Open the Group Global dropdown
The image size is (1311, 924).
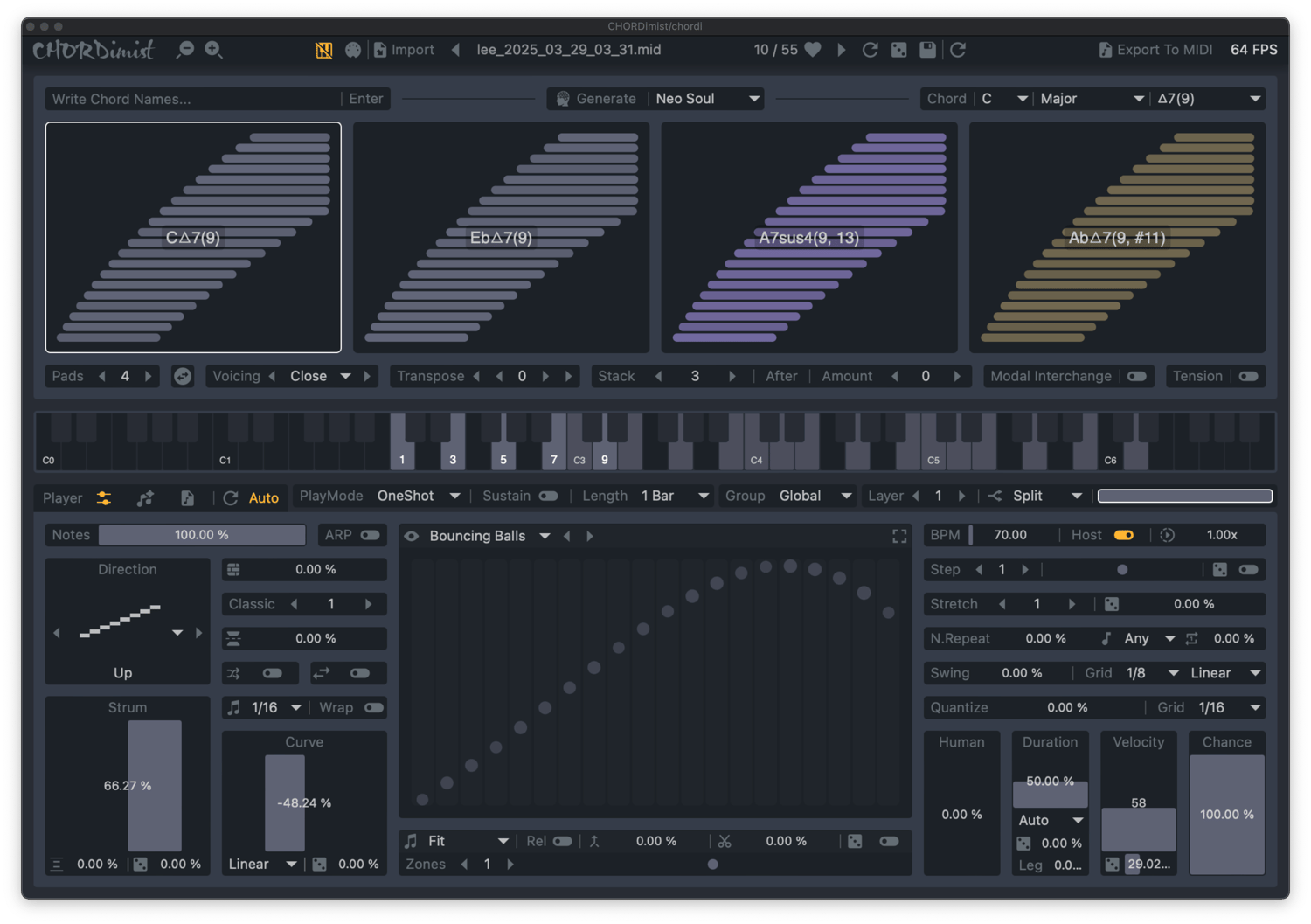(x=815, y=496)
